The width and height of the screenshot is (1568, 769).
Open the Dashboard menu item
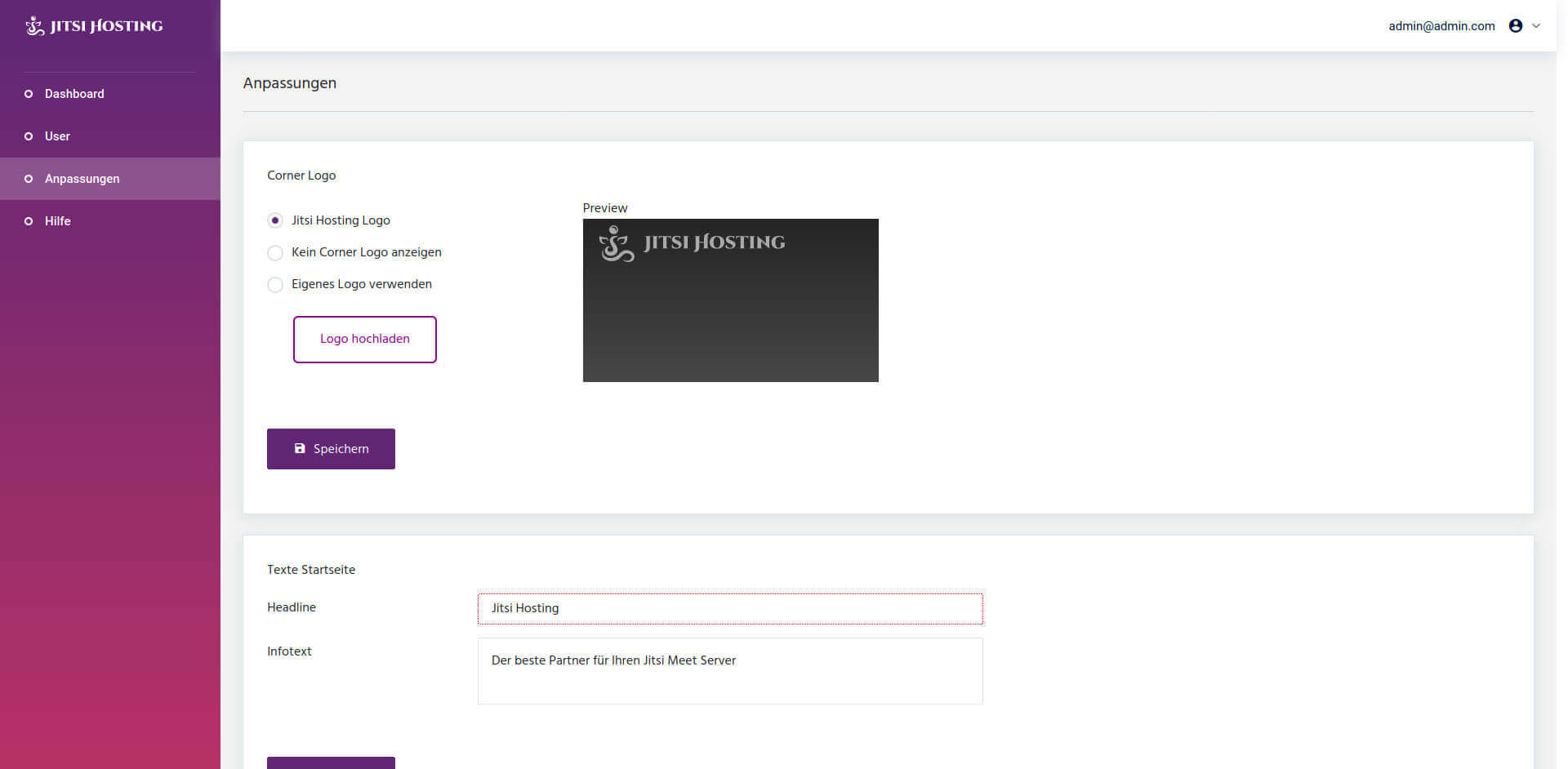point(110,94)
